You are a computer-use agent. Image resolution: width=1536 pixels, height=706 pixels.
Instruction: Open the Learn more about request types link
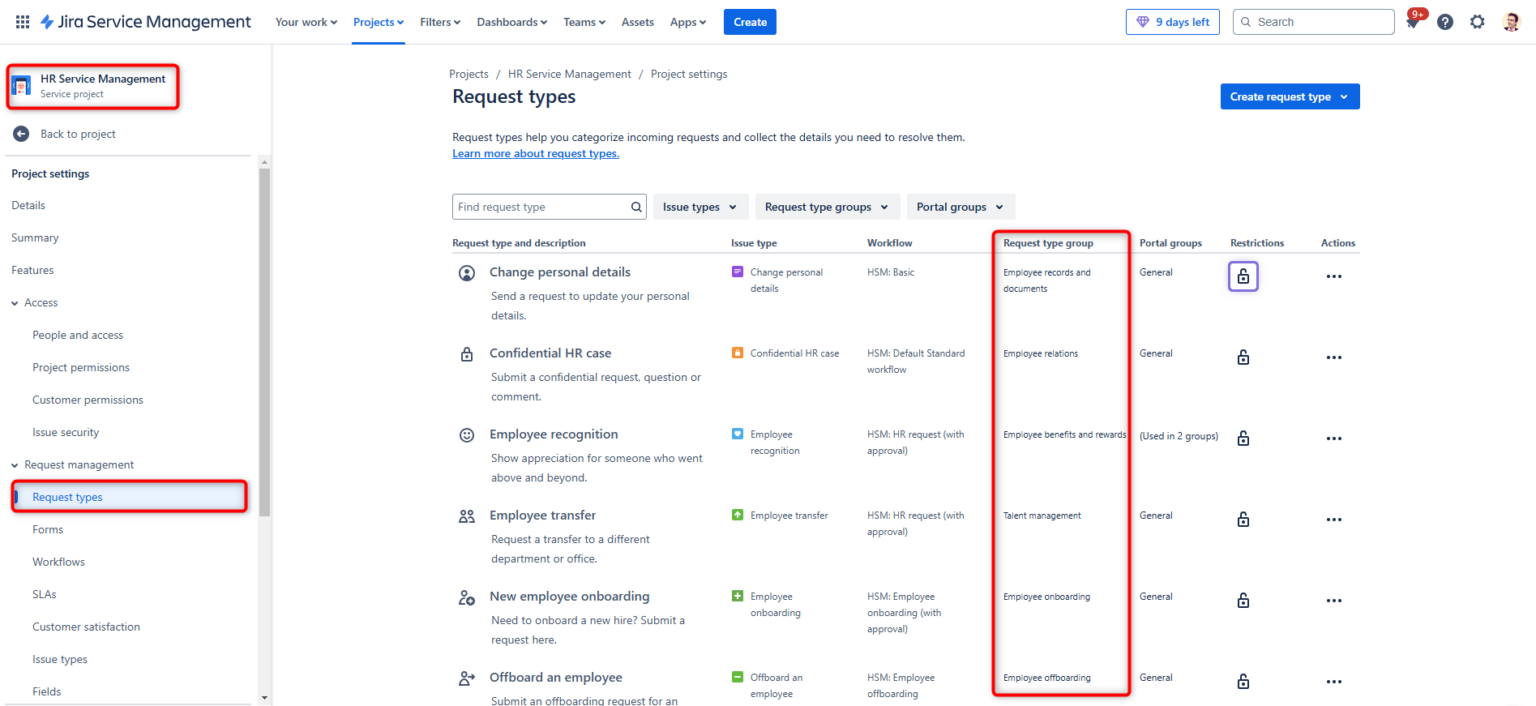point(535,153)
